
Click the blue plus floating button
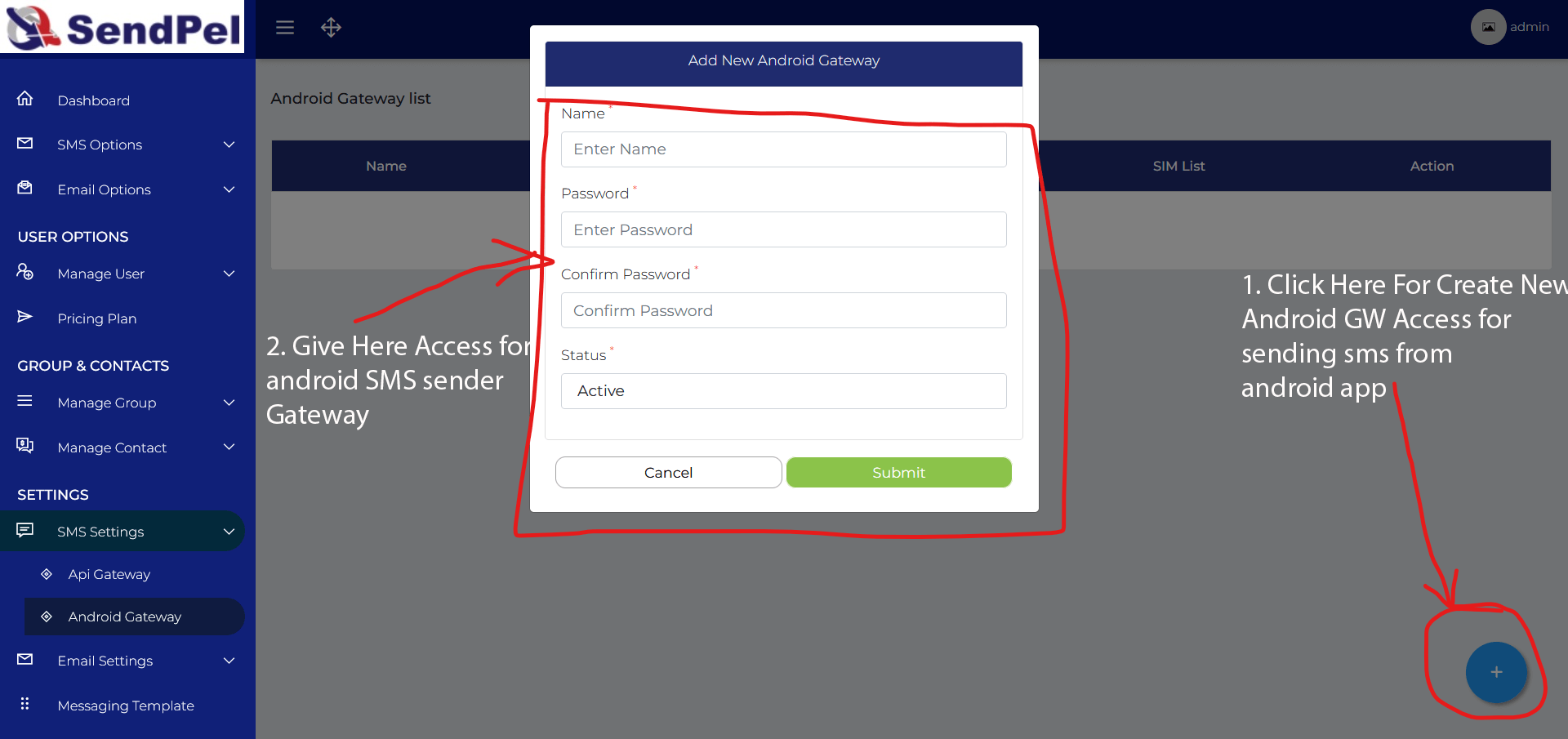pyautogui.click(x=1496, y=672)
